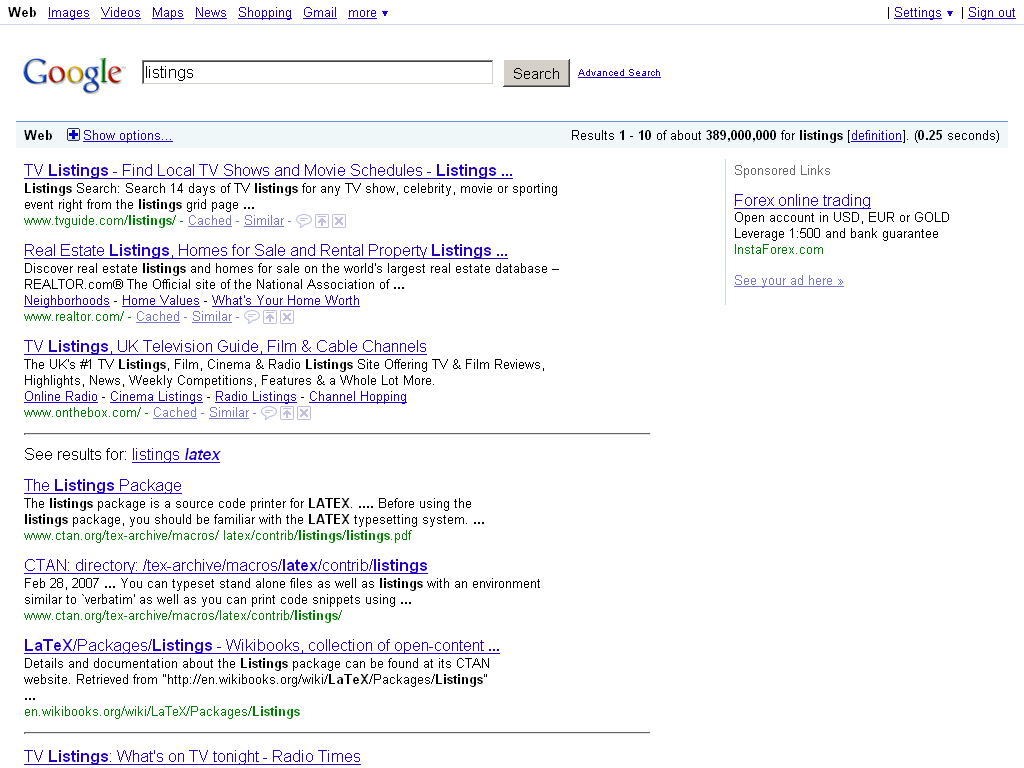This screenshot has height=768, width=1024.
Task: Click the Results 1 - 10 of about 389,000,000 text
Action: [x=673, y=135]
